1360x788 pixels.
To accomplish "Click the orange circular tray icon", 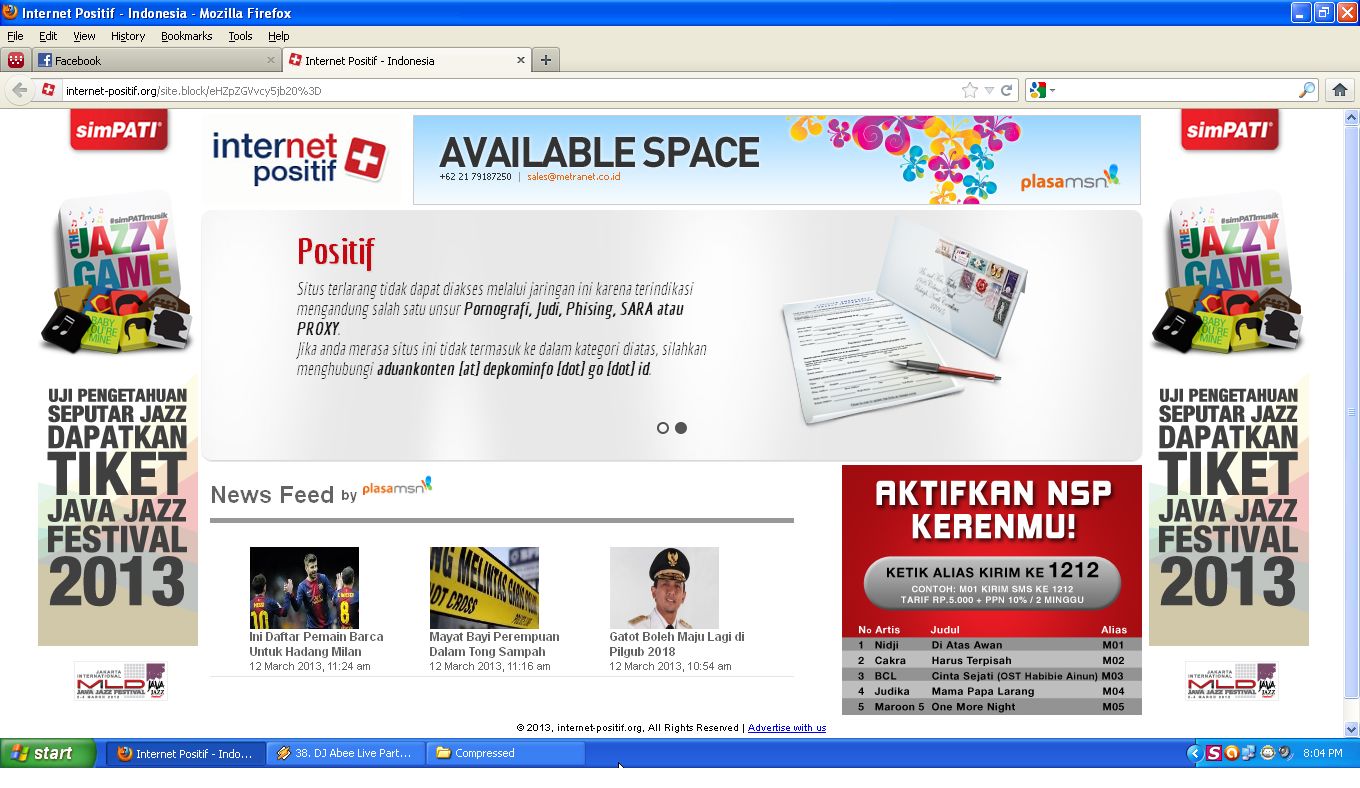I will click(1231, 753).
